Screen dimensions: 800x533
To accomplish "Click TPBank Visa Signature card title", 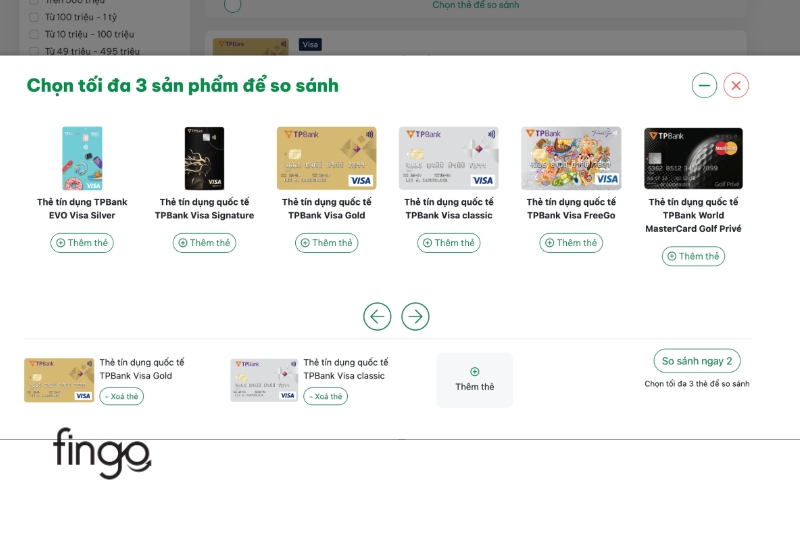I will tap(204, 209).
